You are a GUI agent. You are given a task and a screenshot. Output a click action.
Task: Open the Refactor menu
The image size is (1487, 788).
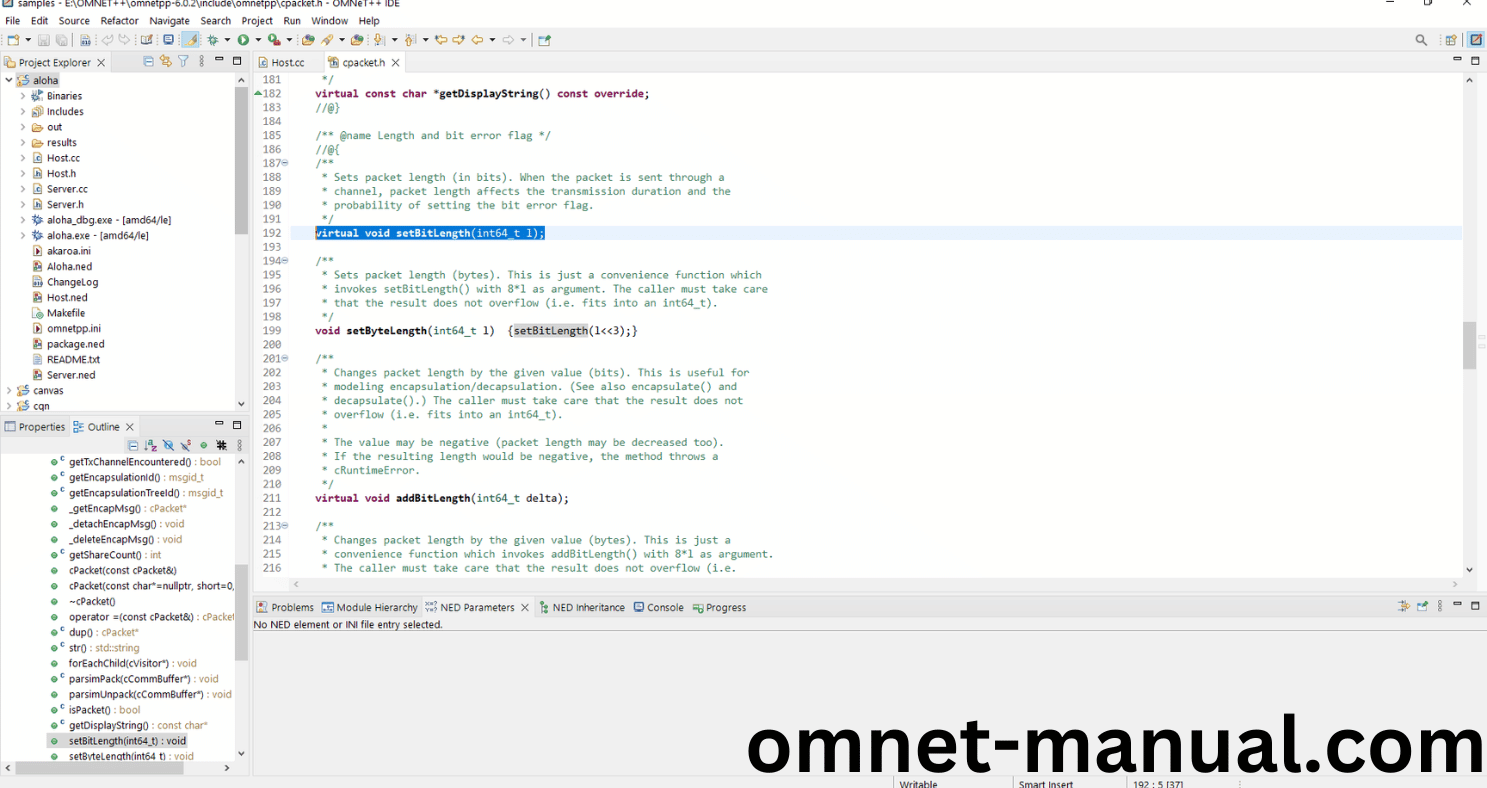pyautogui.click(x=119, y=20)
